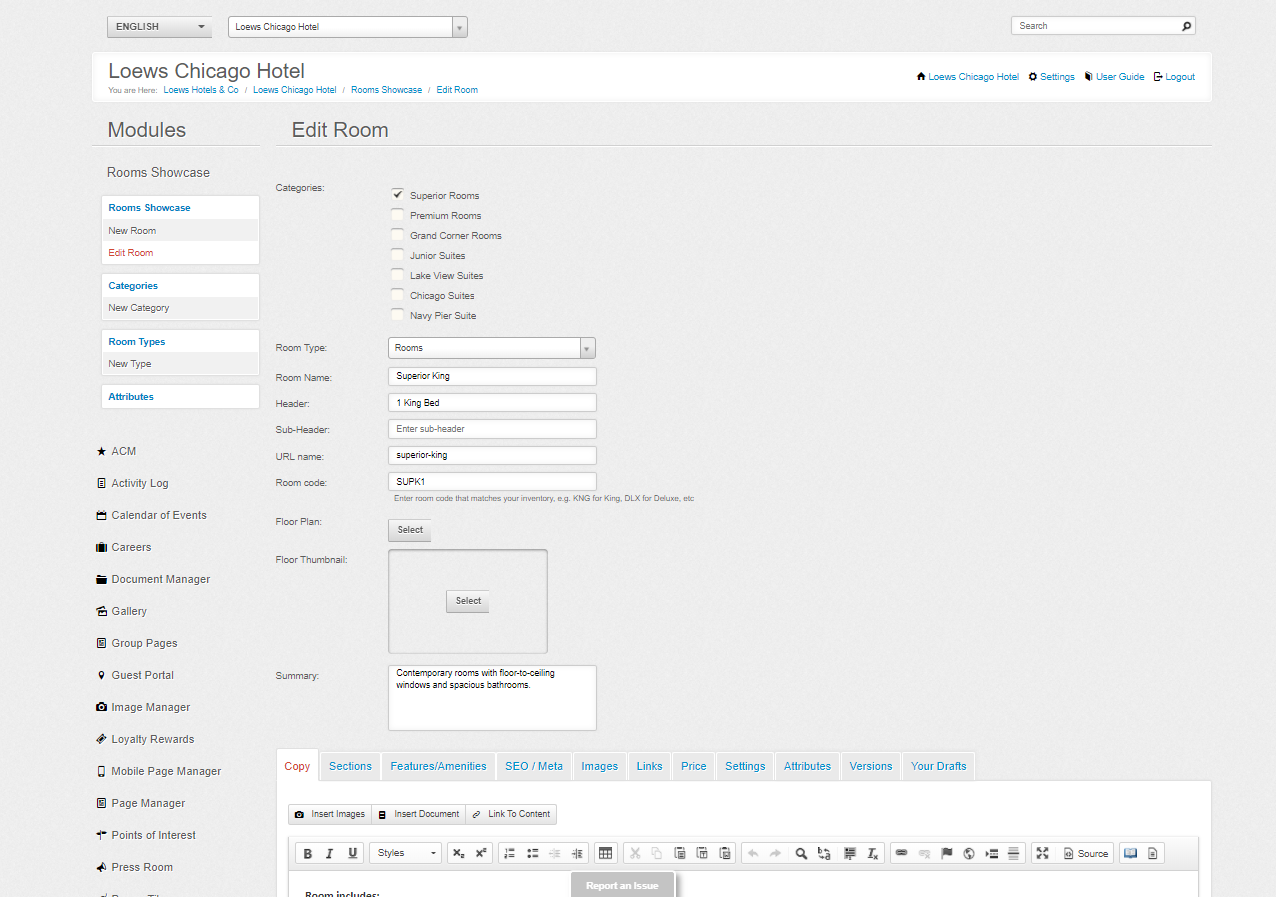
Task: Click the book icon in editor toolbar
Action: tap(1130, 853)
